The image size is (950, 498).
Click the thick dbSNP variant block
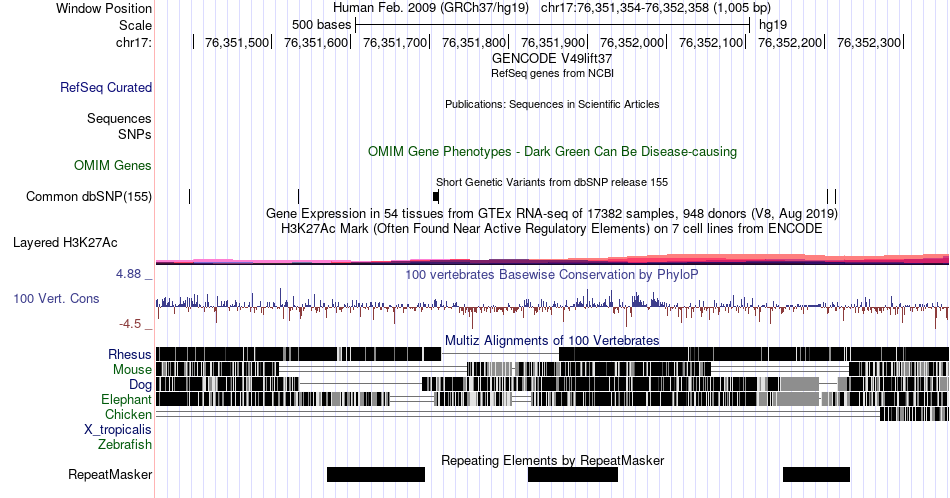coord(436,196)
